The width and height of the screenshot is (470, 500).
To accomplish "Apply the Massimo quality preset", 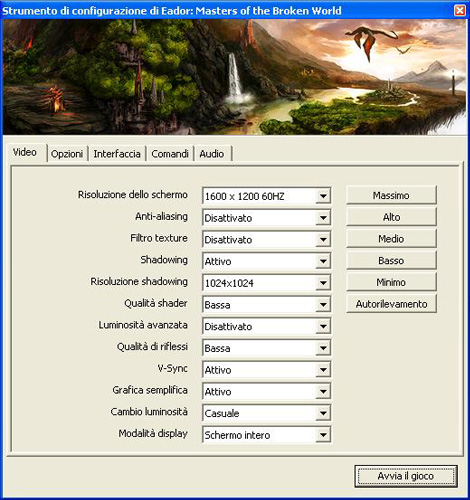I will pyautogui.click(x=391, y=195).
